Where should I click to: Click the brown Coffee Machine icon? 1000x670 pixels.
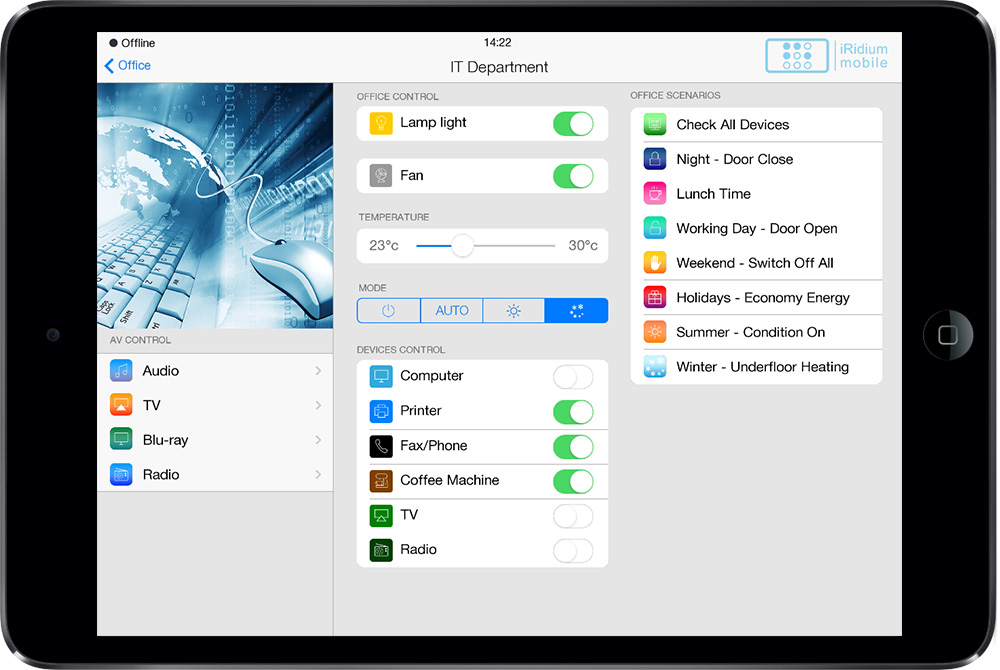click(381, 481)
